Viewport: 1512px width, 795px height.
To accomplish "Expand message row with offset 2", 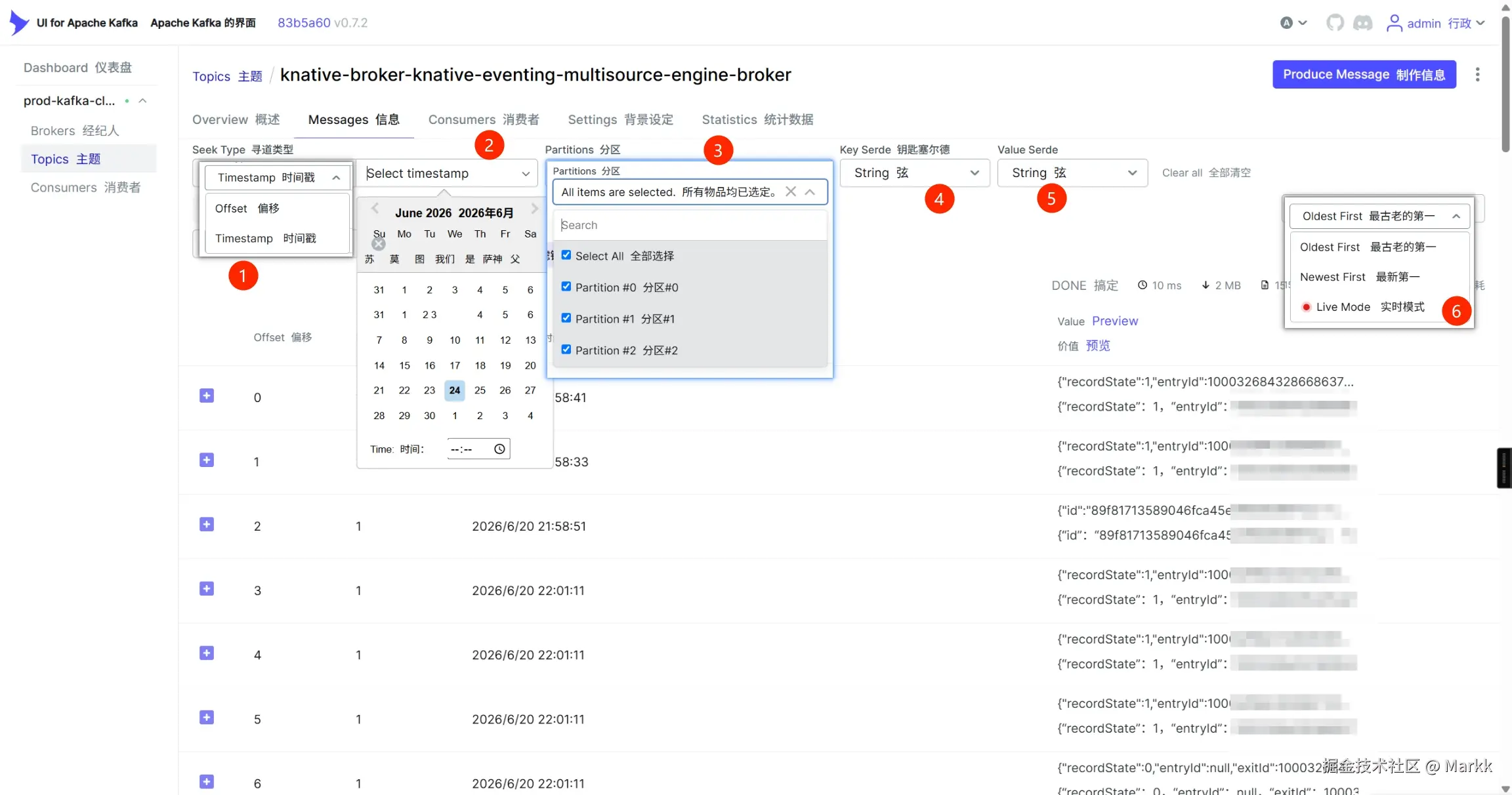I will click(207, 524).
